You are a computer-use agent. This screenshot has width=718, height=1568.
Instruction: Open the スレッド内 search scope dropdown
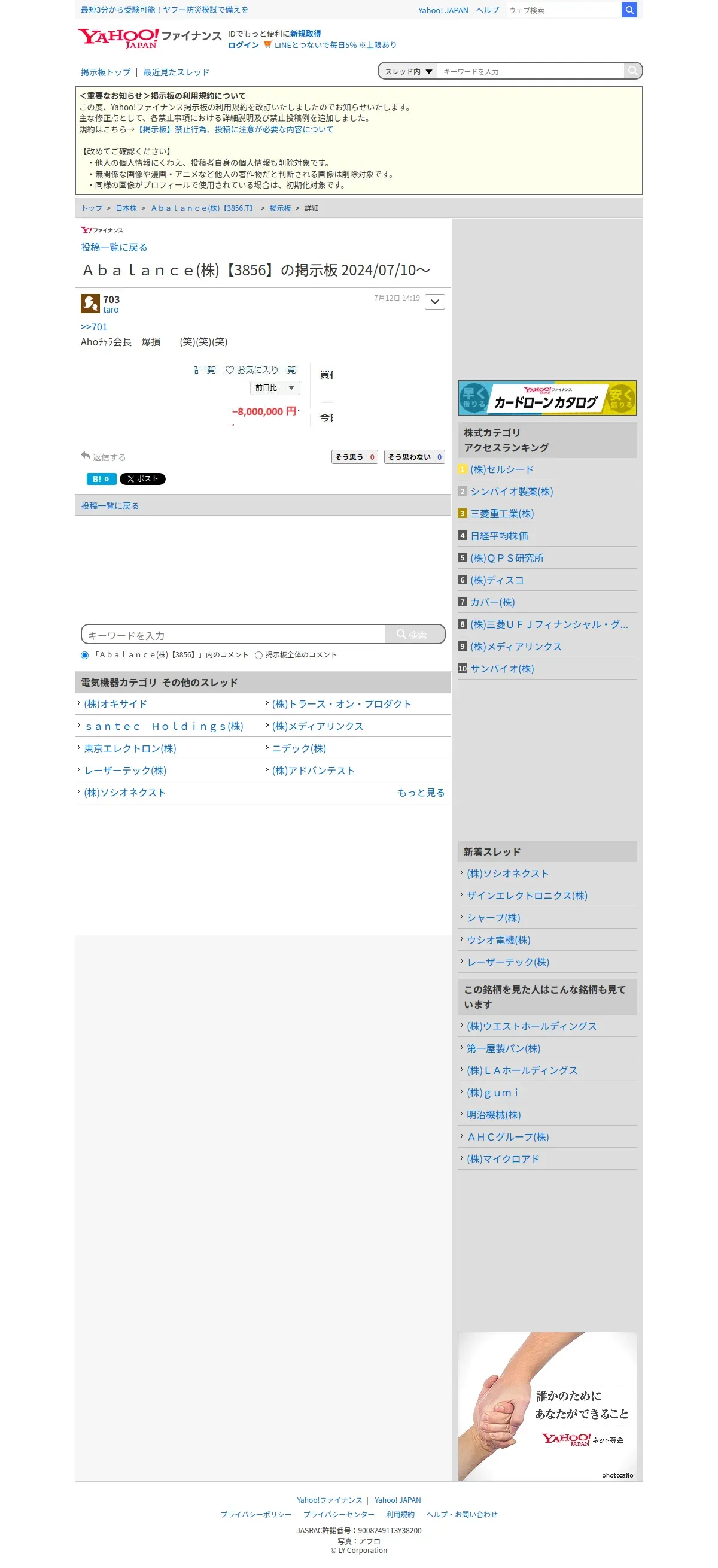409,71
